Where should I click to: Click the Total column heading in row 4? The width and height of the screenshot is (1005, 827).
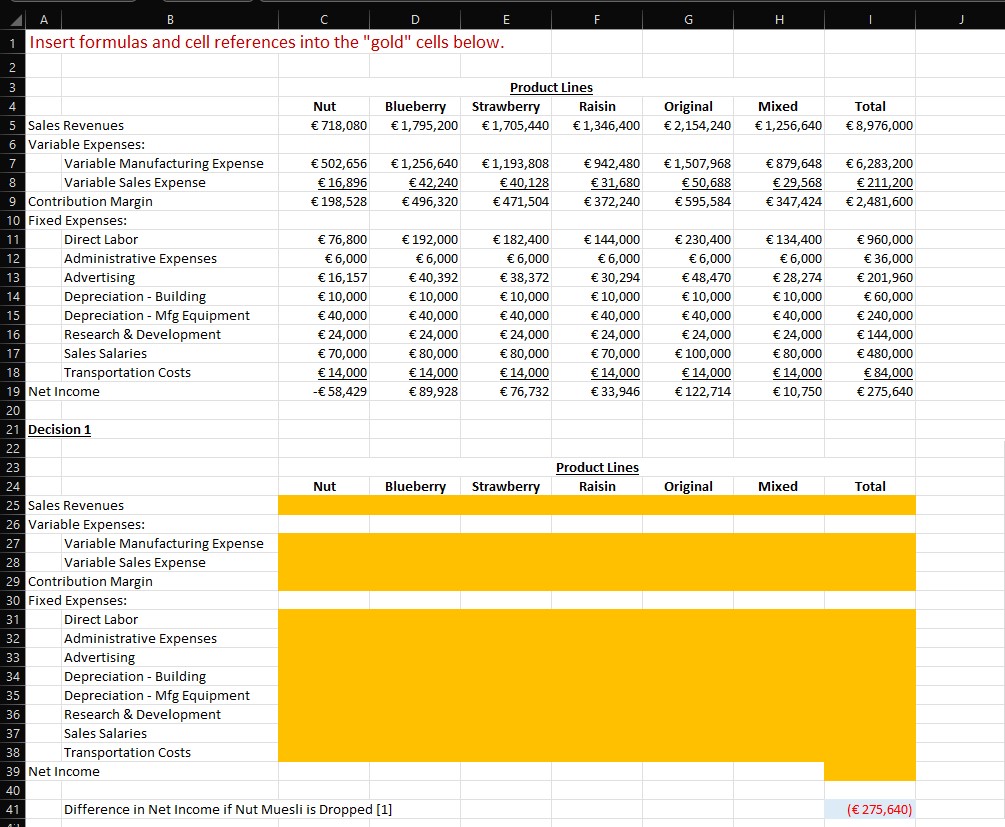[x=870, y=106]
